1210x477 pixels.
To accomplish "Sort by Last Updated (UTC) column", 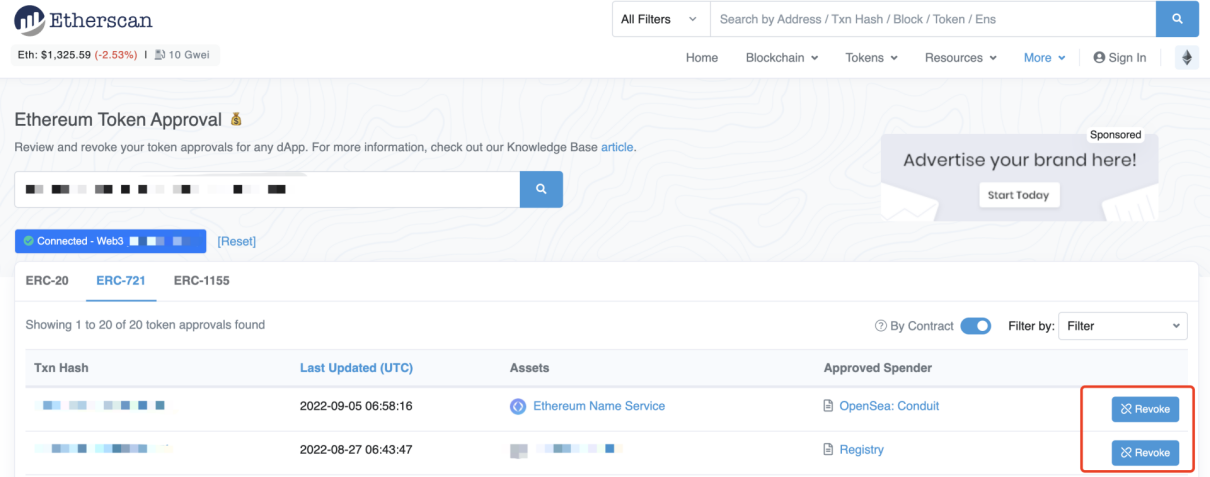I will click(x=356, y=368).
